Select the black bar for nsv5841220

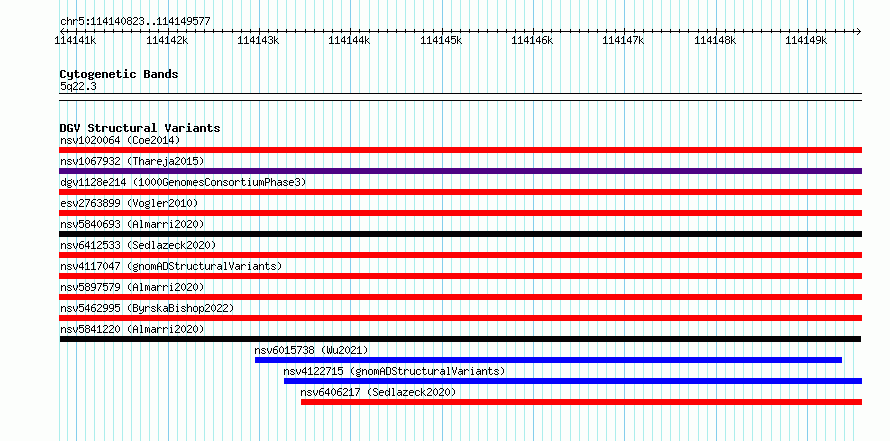[x=460, y=339]
